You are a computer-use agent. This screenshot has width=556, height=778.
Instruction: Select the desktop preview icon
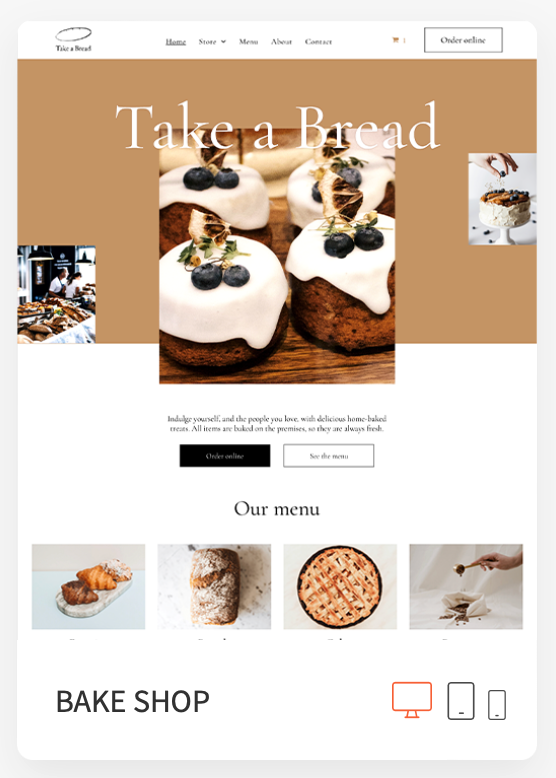pyautogui.click(x=412, y=700)
